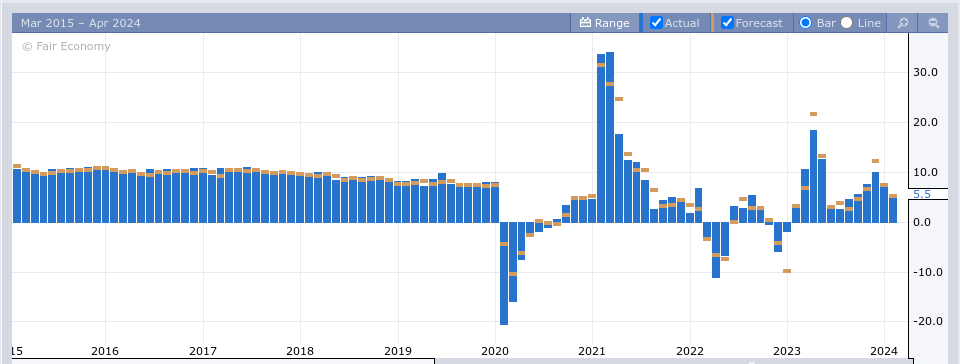Click the 2023 year label on axis

[787, 352]
